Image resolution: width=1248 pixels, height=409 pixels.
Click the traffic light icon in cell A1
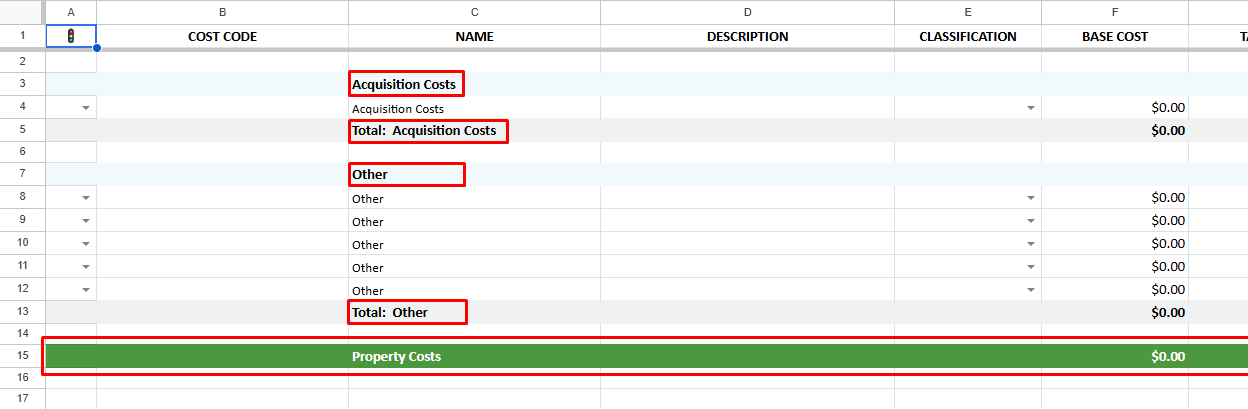(71, 36)
